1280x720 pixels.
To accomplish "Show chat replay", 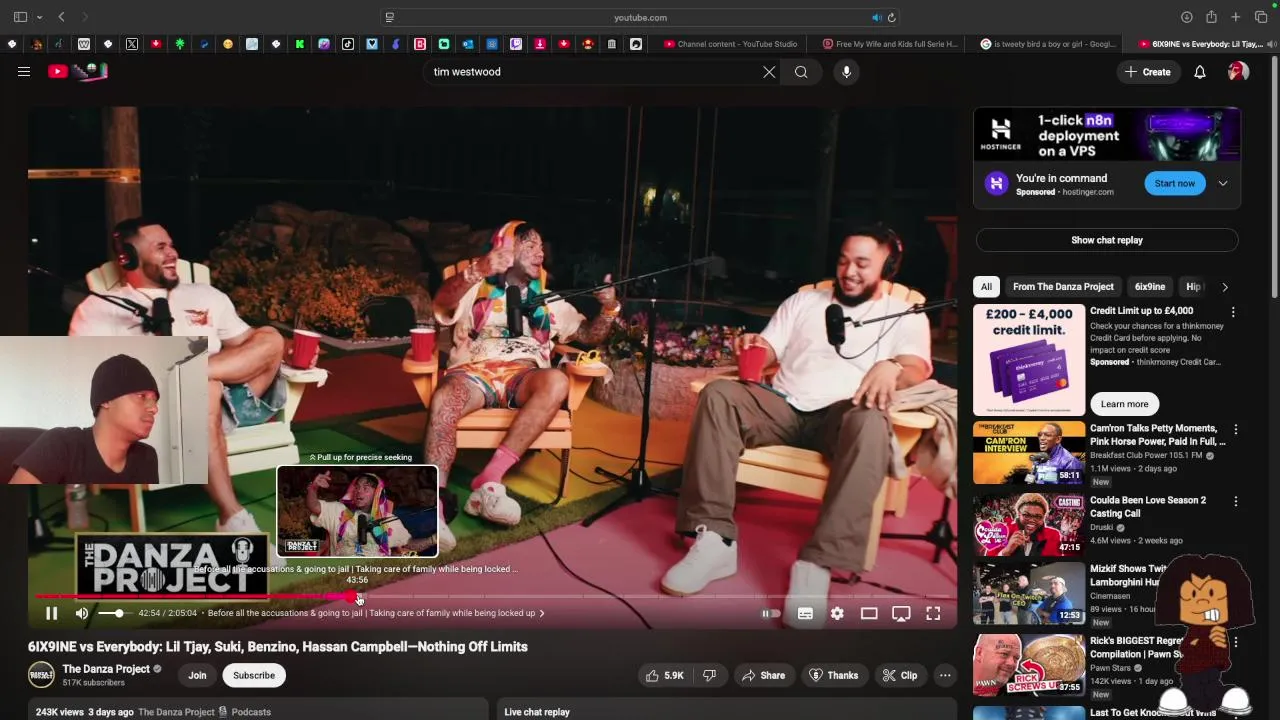I will point(1107,240).
